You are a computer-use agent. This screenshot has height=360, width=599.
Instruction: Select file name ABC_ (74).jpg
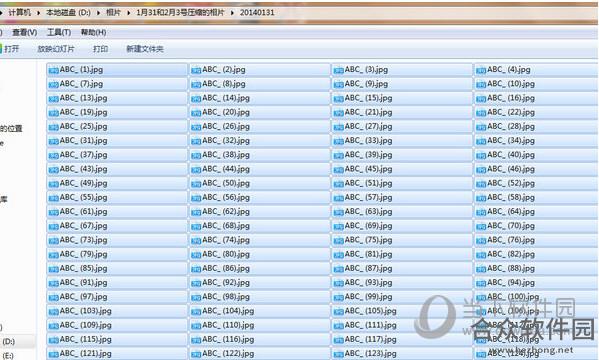click(x=226, y=240)
